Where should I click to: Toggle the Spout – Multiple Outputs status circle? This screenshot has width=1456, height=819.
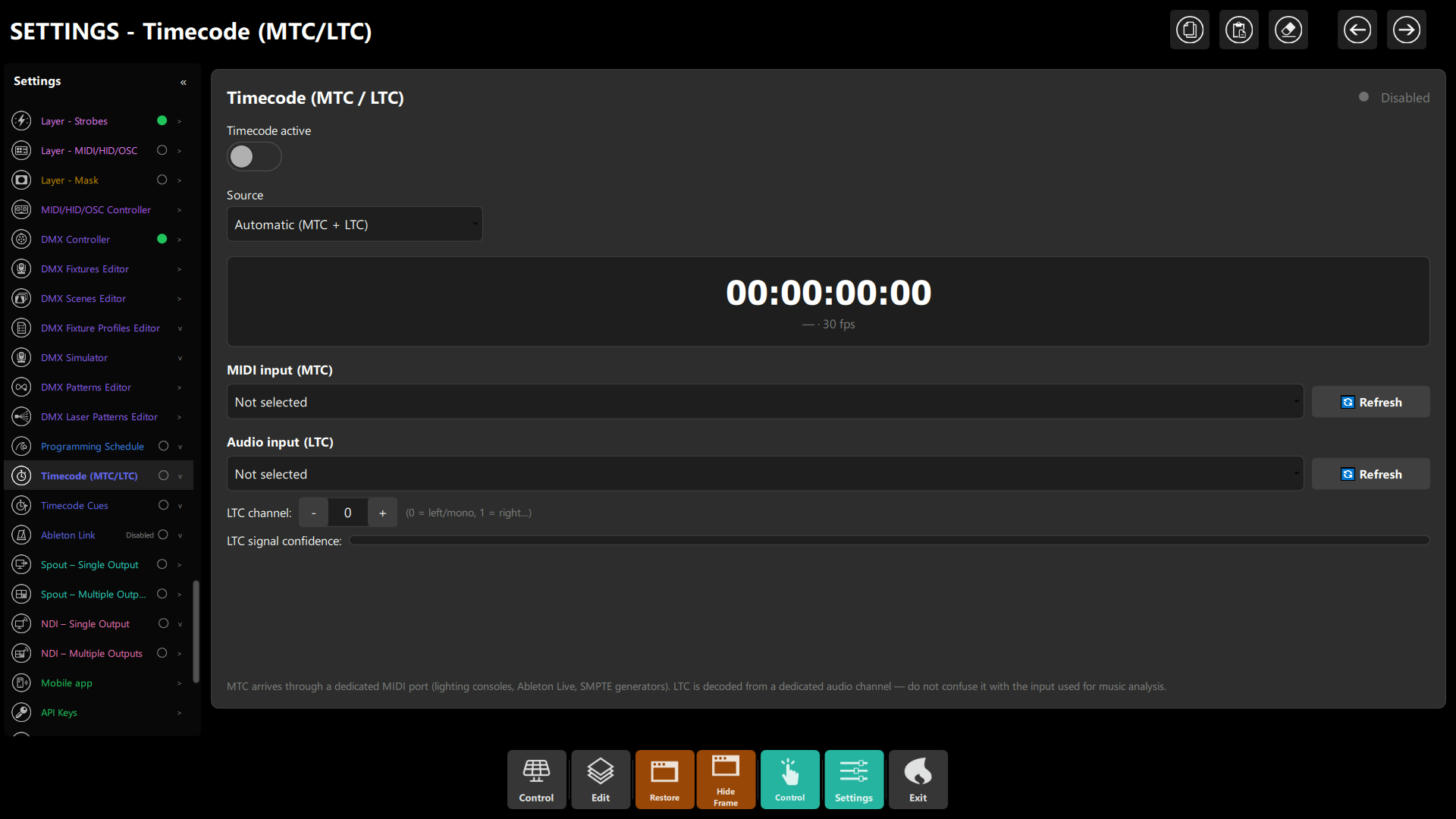(x=162, y=594)
